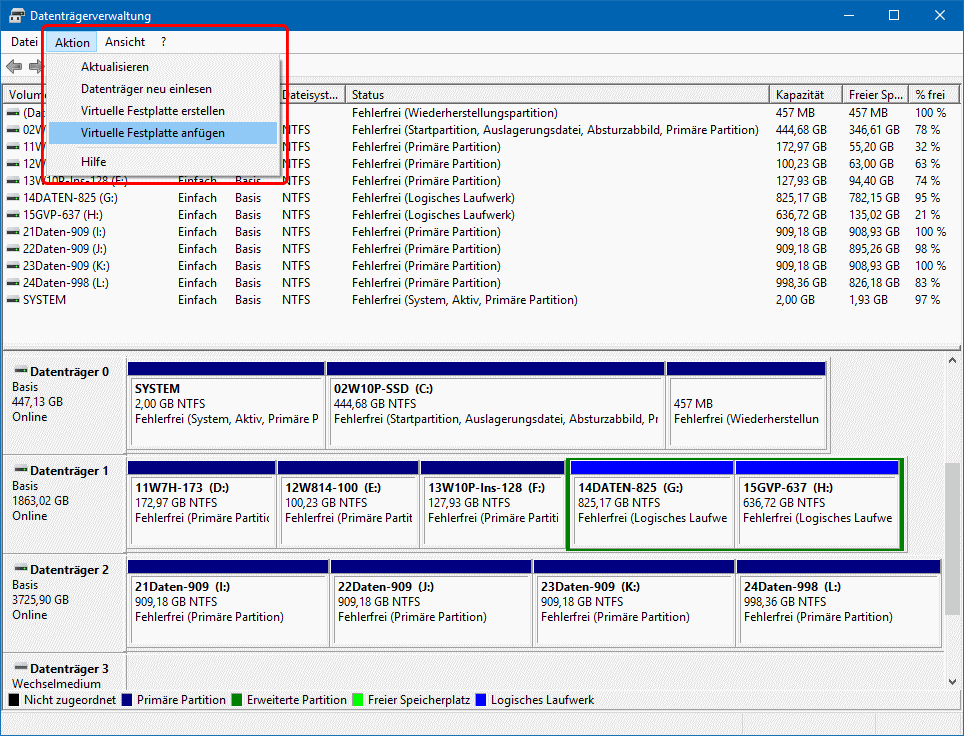Click the Primäre Partition legend color swatch
This screenshot has height=736, width=964.
point(127,701)
